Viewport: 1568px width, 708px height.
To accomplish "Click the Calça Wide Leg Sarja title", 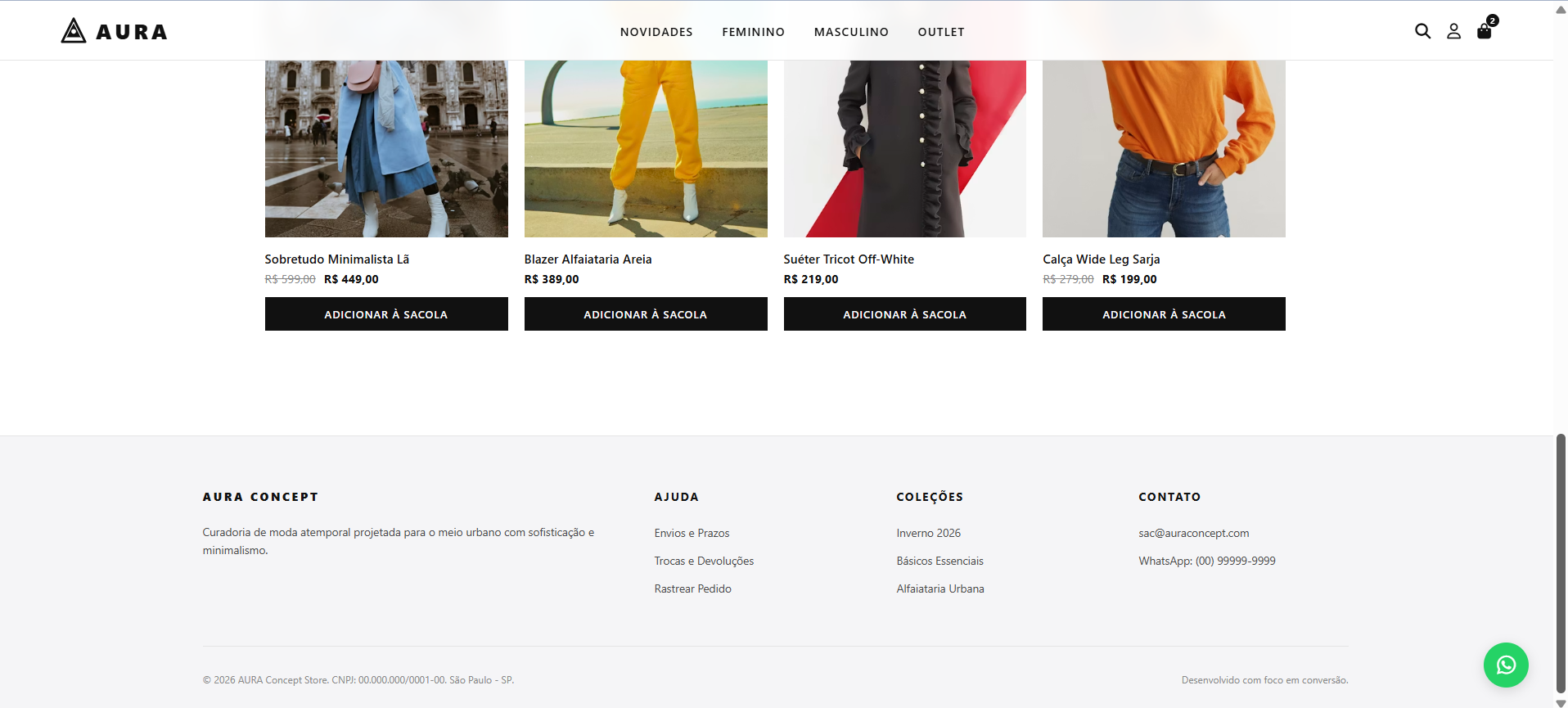I will point(1102,259).
